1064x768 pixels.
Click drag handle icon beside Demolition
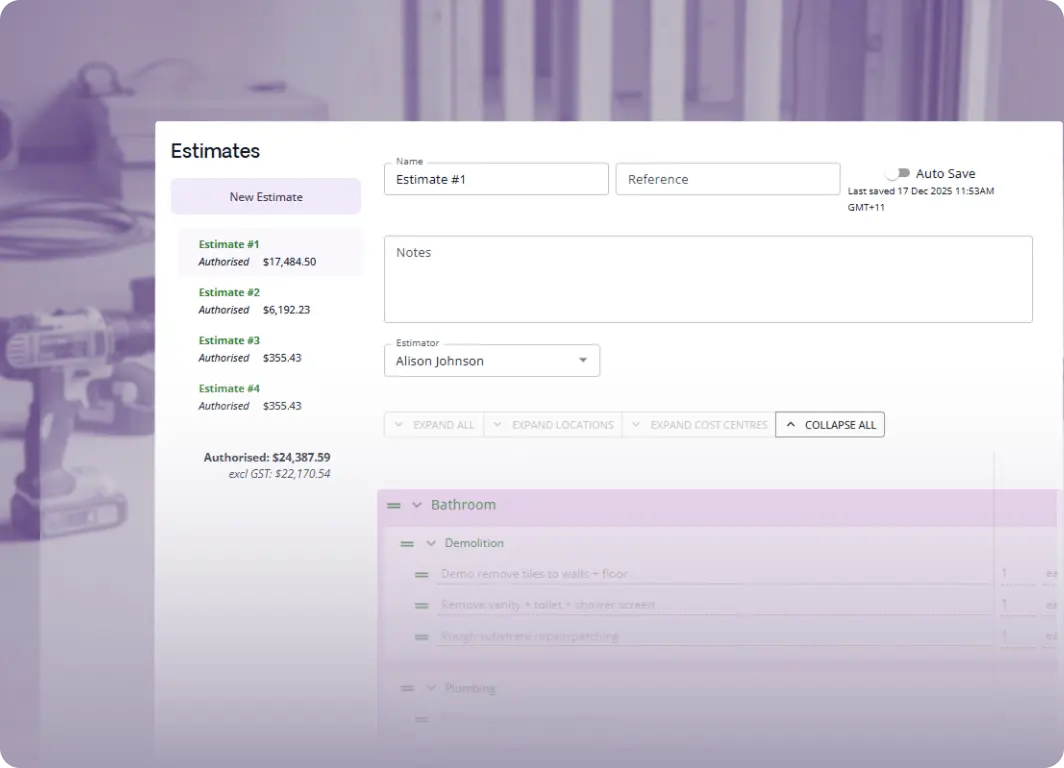(x=407, y=544)
